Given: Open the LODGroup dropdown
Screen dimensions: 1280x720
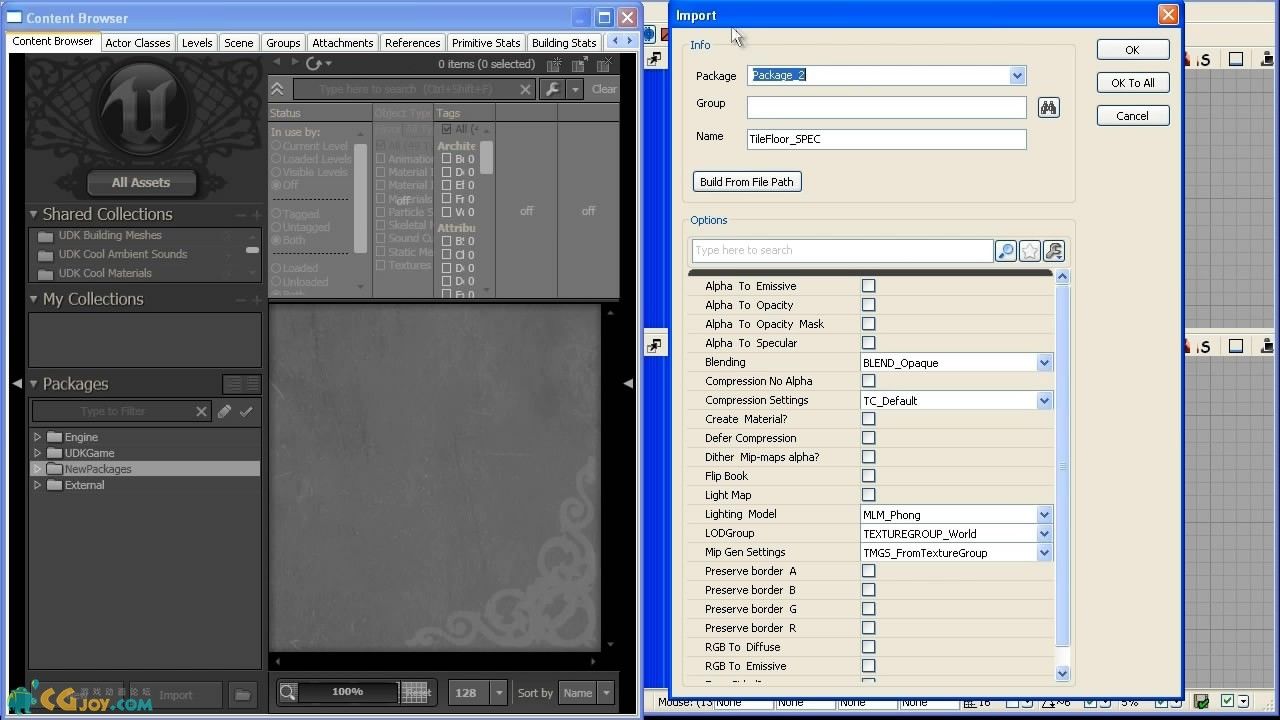Looking at the screenshot, I should point(1044,534).
